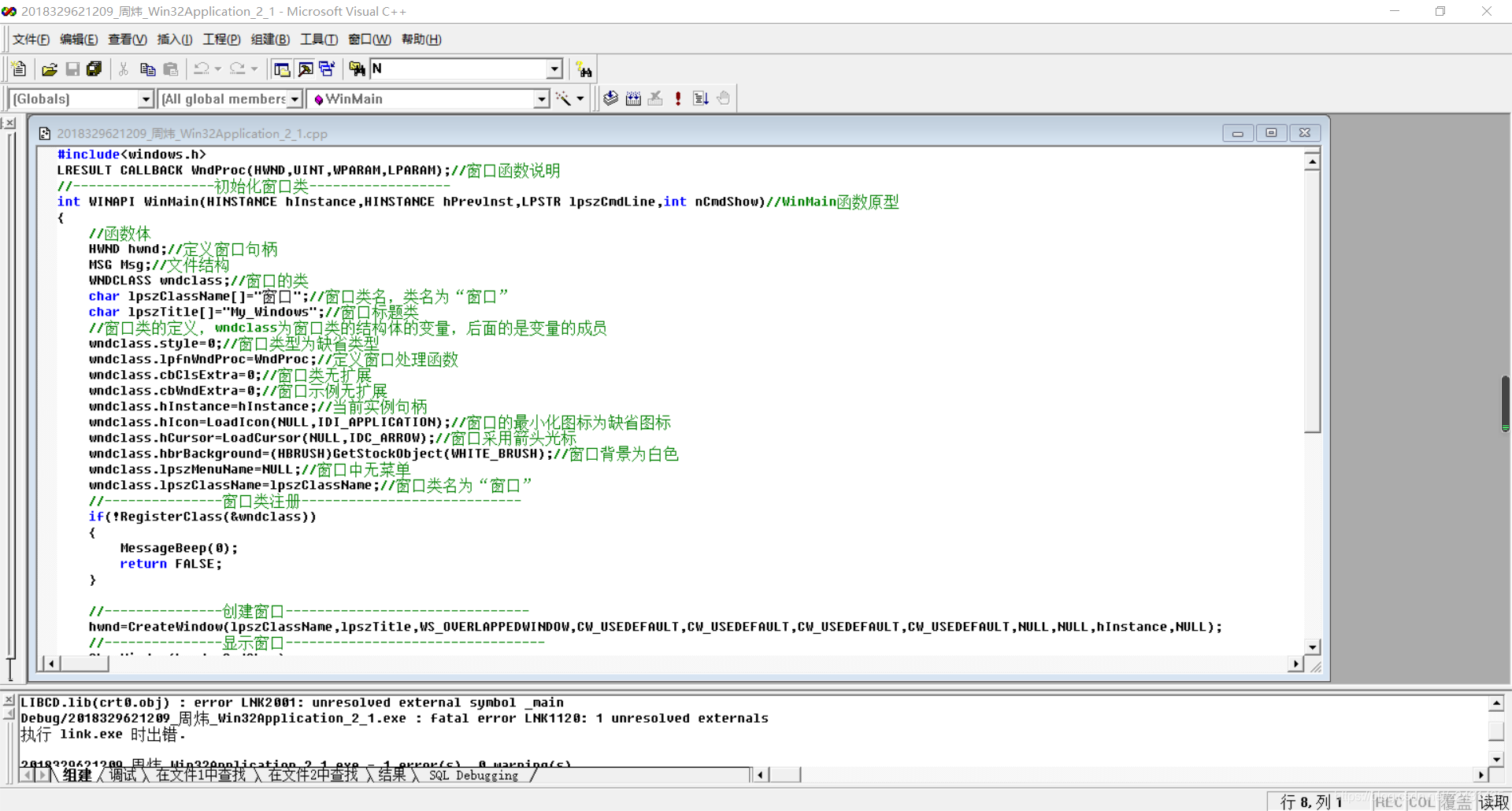Create a new text file
Image resolution: width=1512 pixels, height=811 pixels.
coord(20,69)
